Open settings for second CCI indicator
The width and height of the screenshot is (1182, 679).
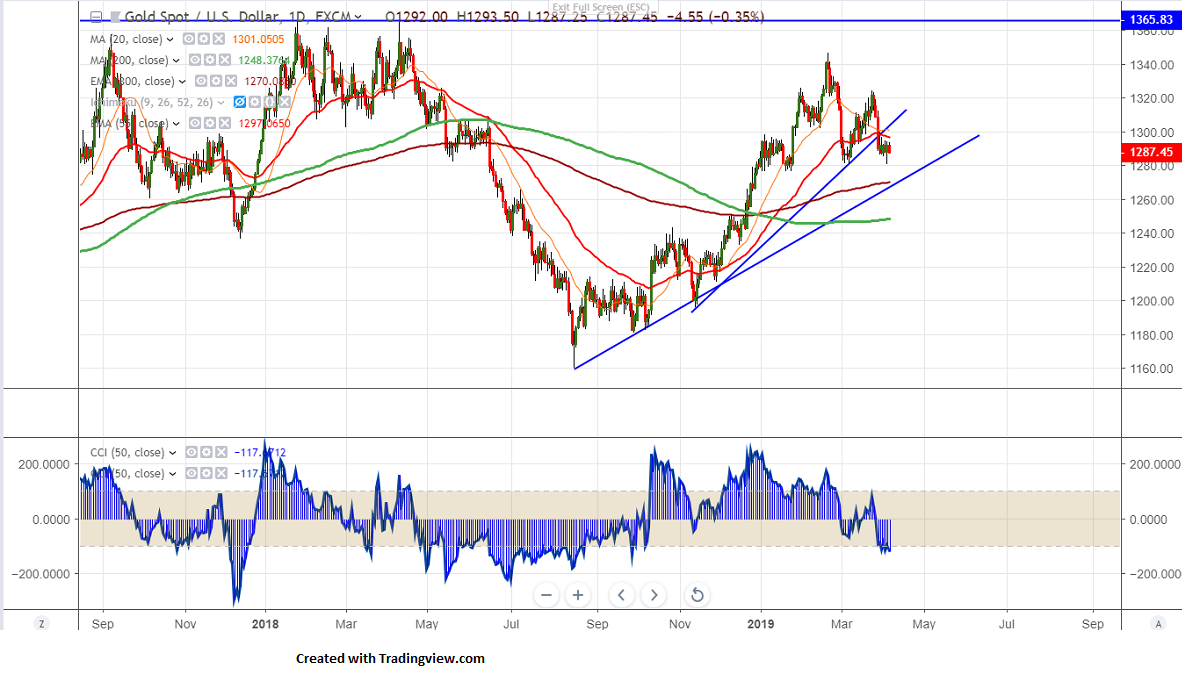click(x=207, y=473)
